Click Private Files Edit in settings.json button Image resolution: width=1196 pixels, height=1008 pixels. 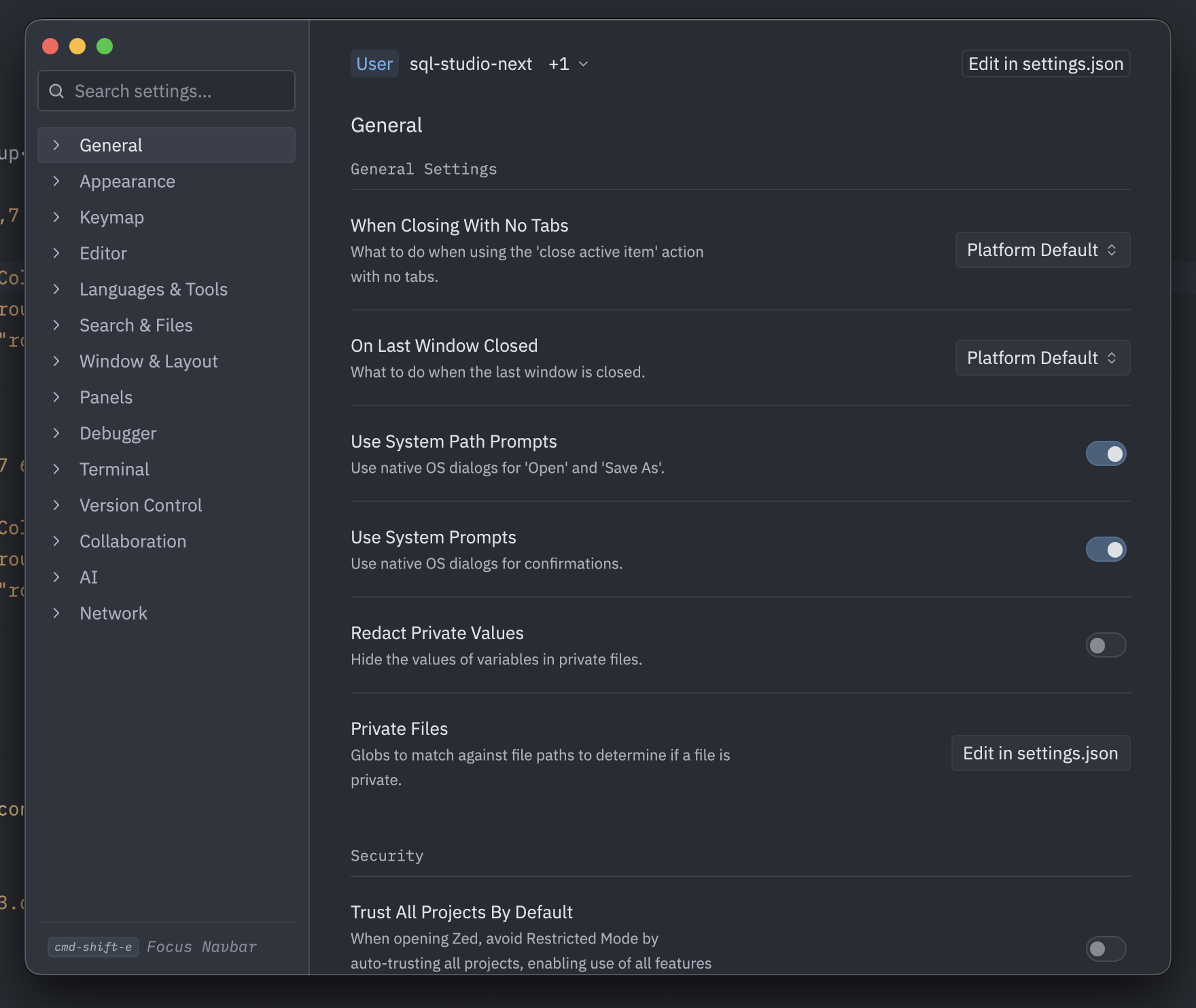[1040, 753]
